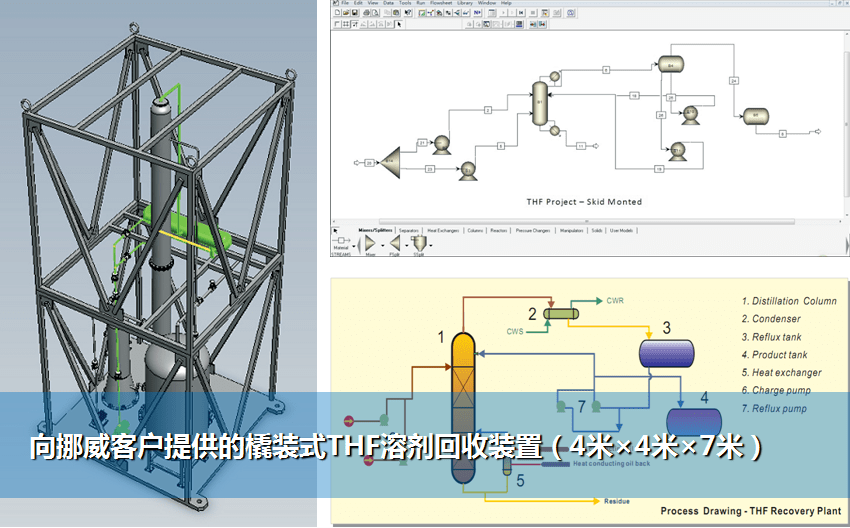Click the stream 24 label box

coord(733,80)
